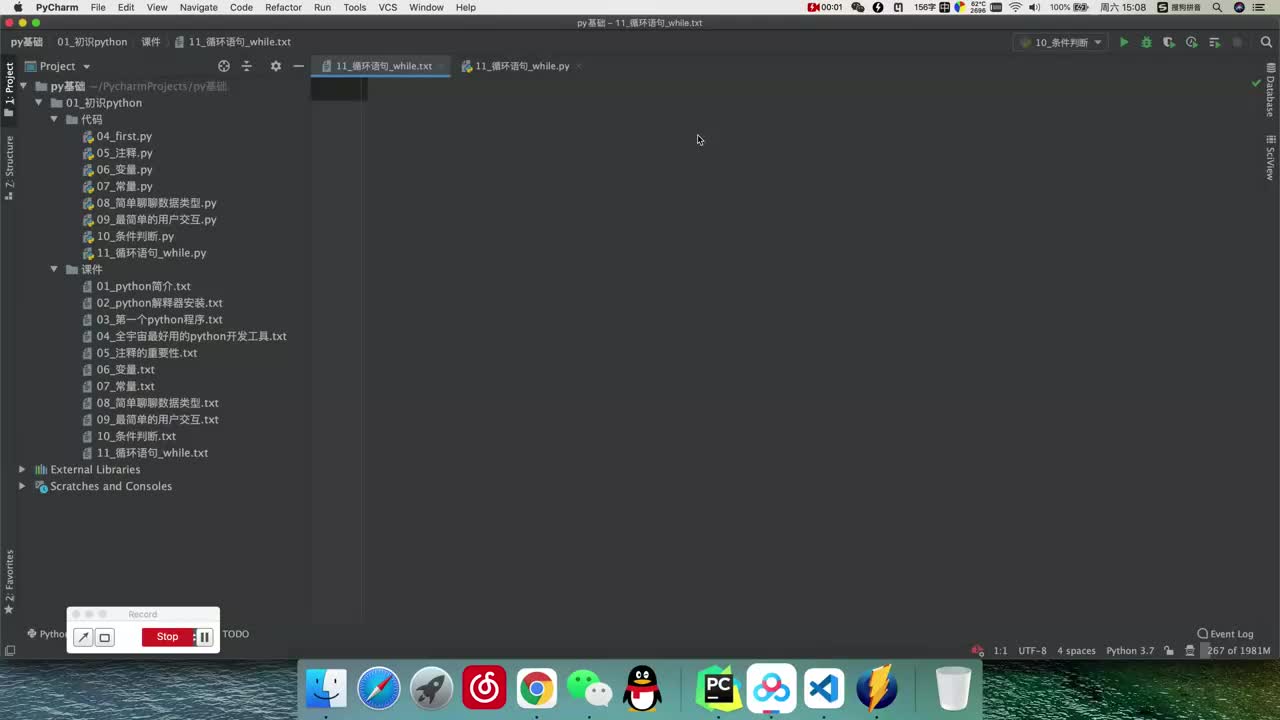Open the Trash in the Dock
1280x720 pixels.
pos(953,688)
